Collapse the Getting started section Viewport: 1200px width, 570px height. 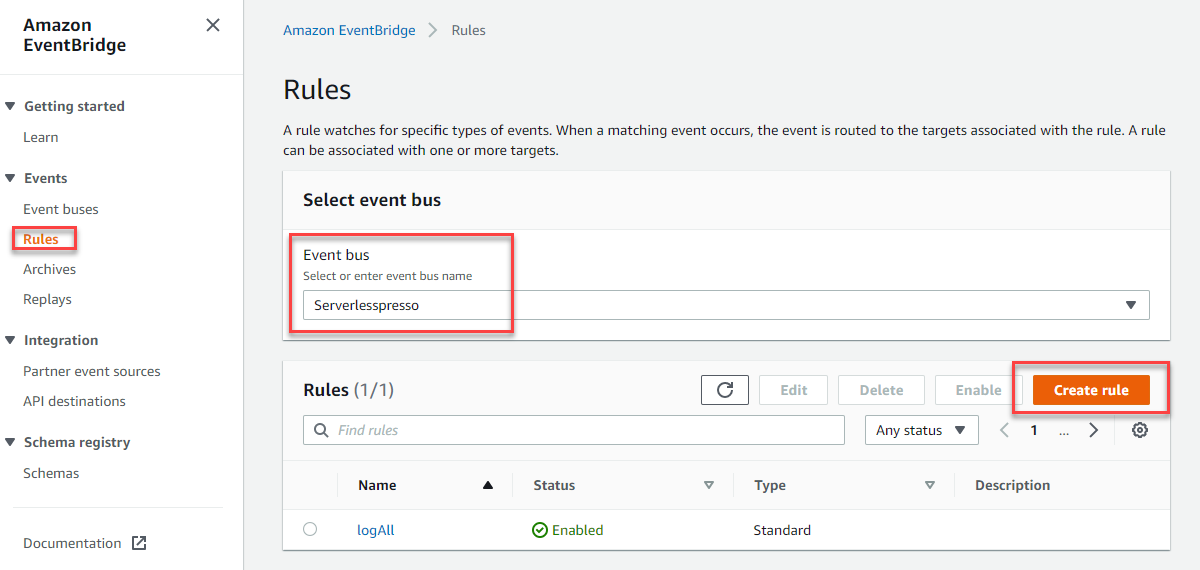pyautogui.click(x=10, y=106)
